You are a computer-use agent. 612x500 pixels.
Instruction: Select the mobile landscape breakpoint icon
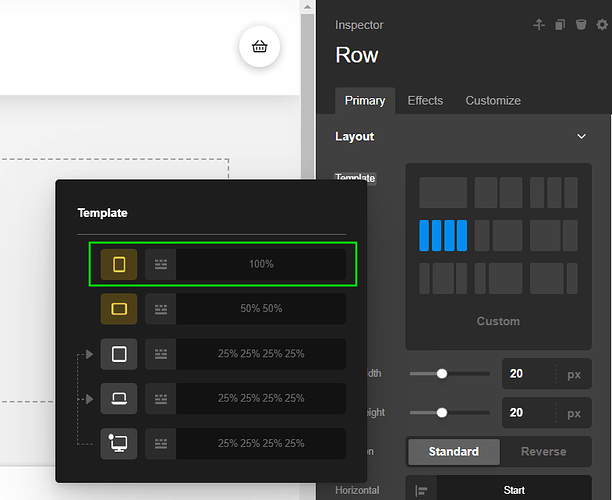pyautogui.click(x=119, y=309)
